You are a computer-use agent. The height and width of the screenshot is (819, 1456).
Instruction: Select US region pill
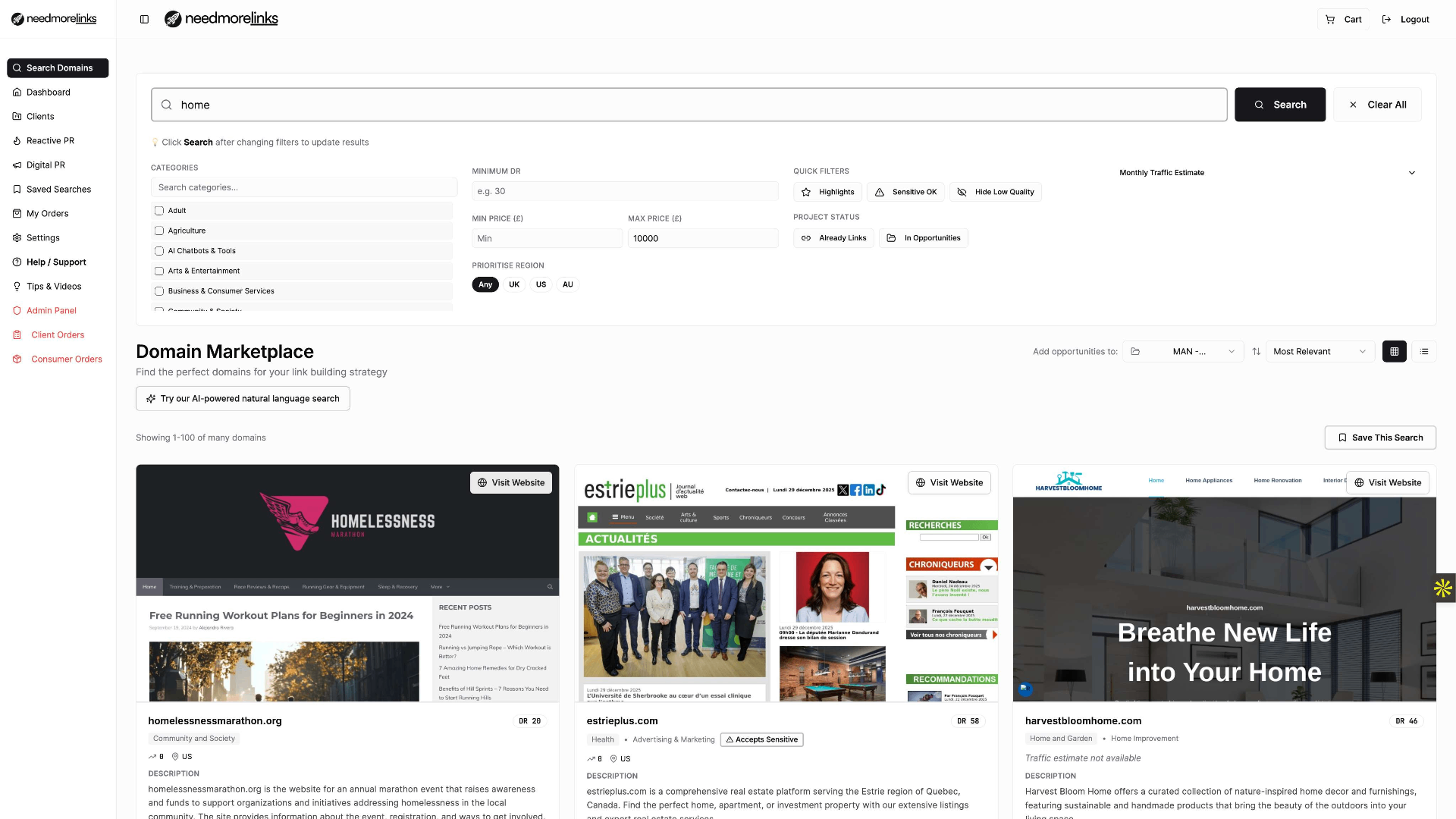(541, 284)
